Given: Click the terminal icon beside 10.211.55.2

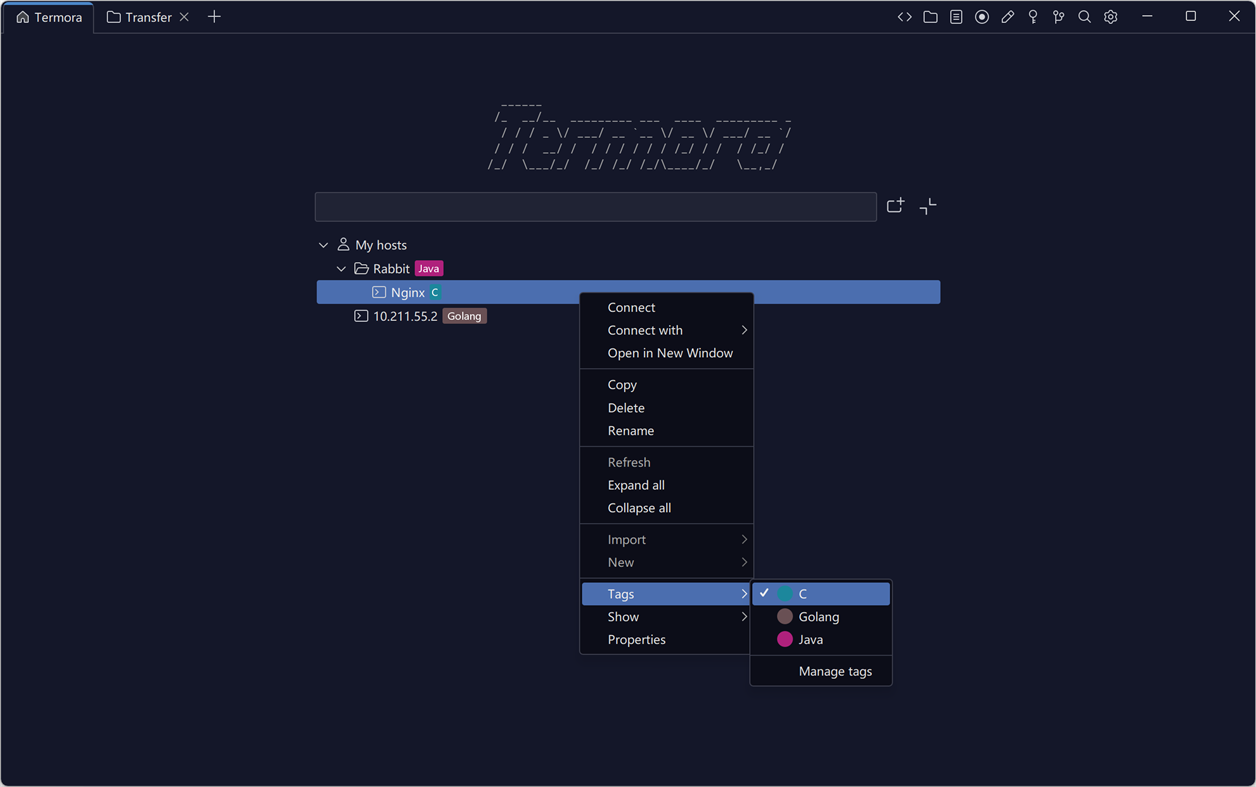Looking at the screenshot, I should coord(361,316).
